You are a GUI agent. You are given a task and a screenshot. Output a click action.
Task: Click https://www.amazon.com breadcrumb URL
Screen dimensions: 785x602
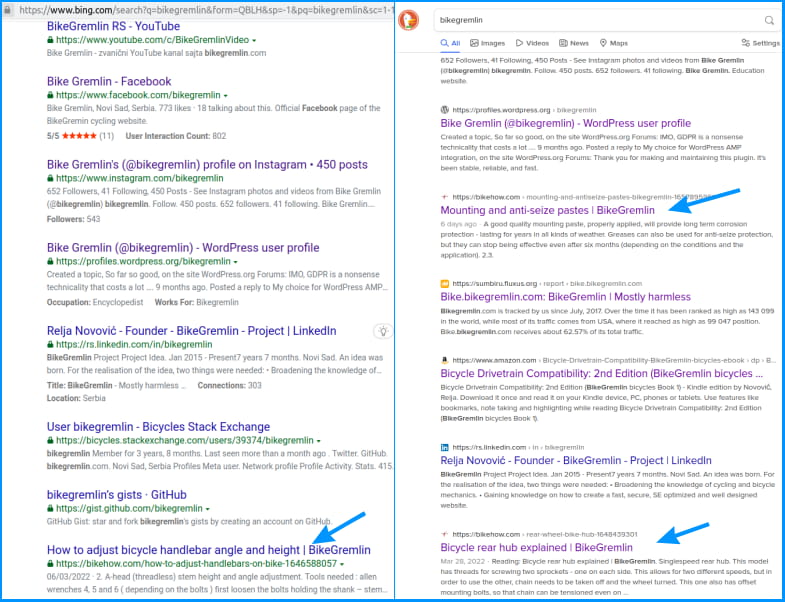[x=494, y=360]
